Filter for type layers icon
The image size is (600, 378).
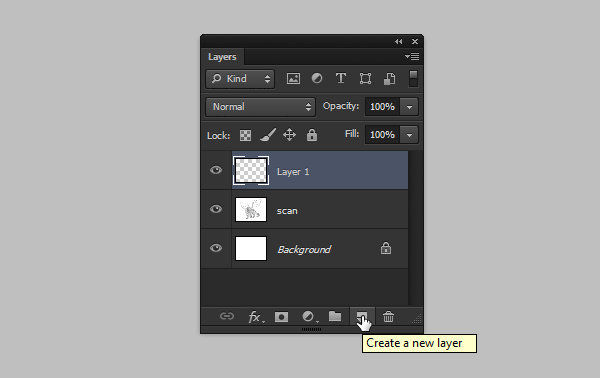click(x=341, y=78)
